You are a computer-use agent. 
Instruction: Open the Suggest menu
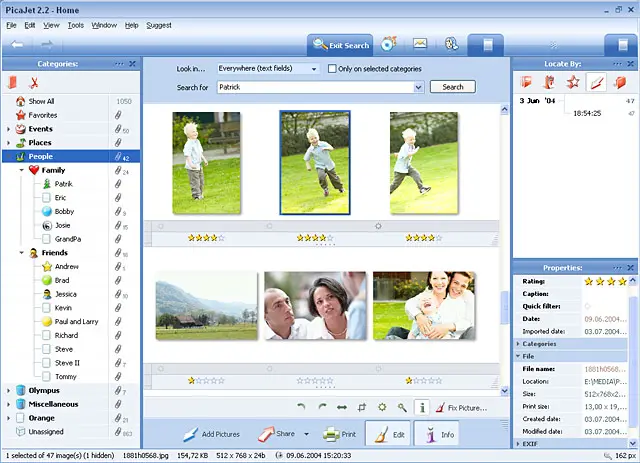(x=158, y=24)
